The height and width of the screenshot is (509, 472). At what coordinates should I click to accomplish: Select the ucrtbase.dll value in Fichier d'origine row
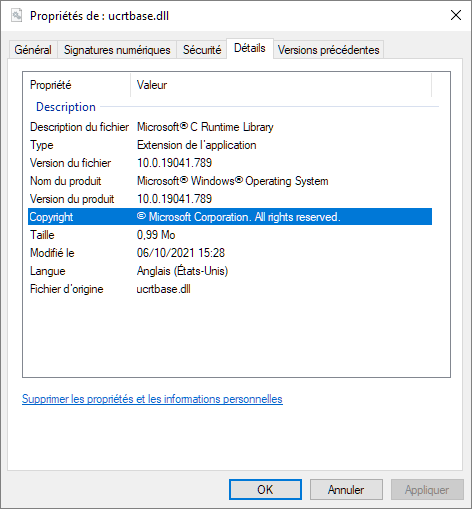point(163,289)
